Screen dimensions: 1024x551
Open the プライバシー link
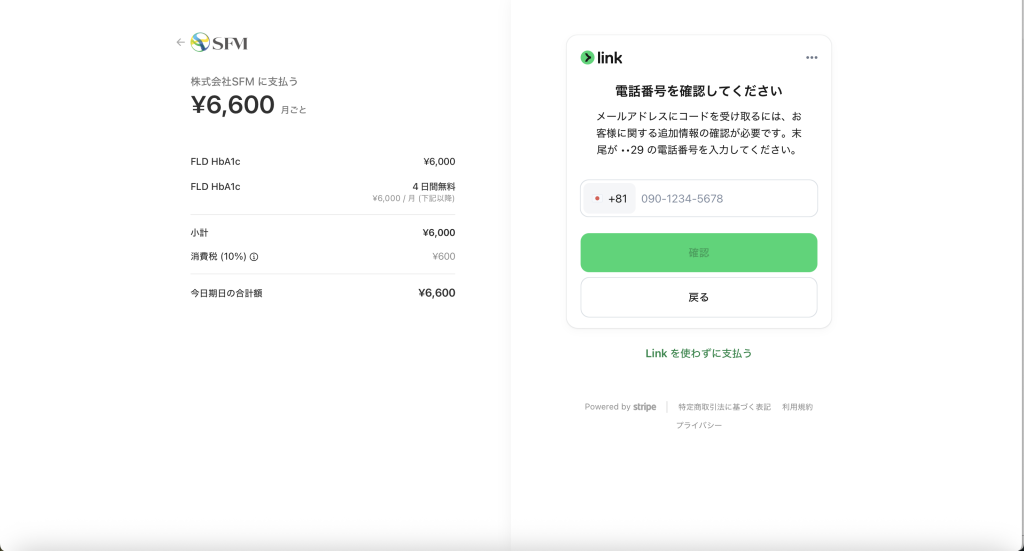tap(698, 425)
